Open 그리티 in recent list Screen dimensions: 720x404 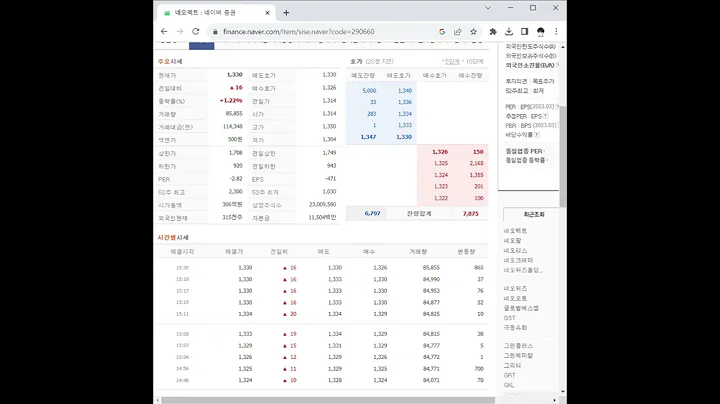(512, 365)
